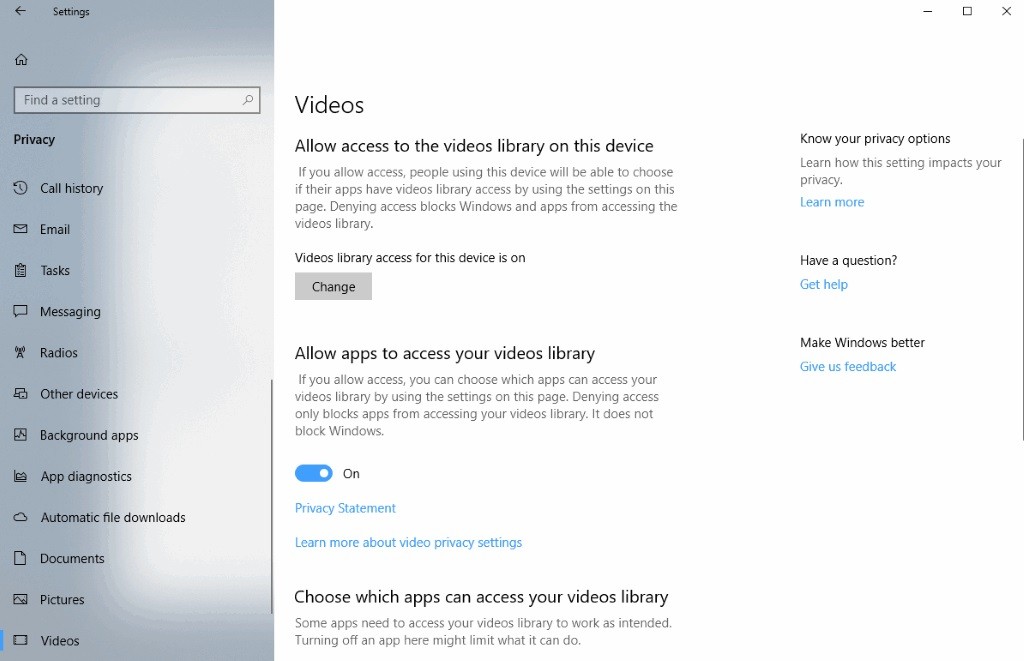Image resolution: width=1024 pixels, height=661 pixels.
Task: Open Learn more about video privacy settings
Action: (408, 543)
